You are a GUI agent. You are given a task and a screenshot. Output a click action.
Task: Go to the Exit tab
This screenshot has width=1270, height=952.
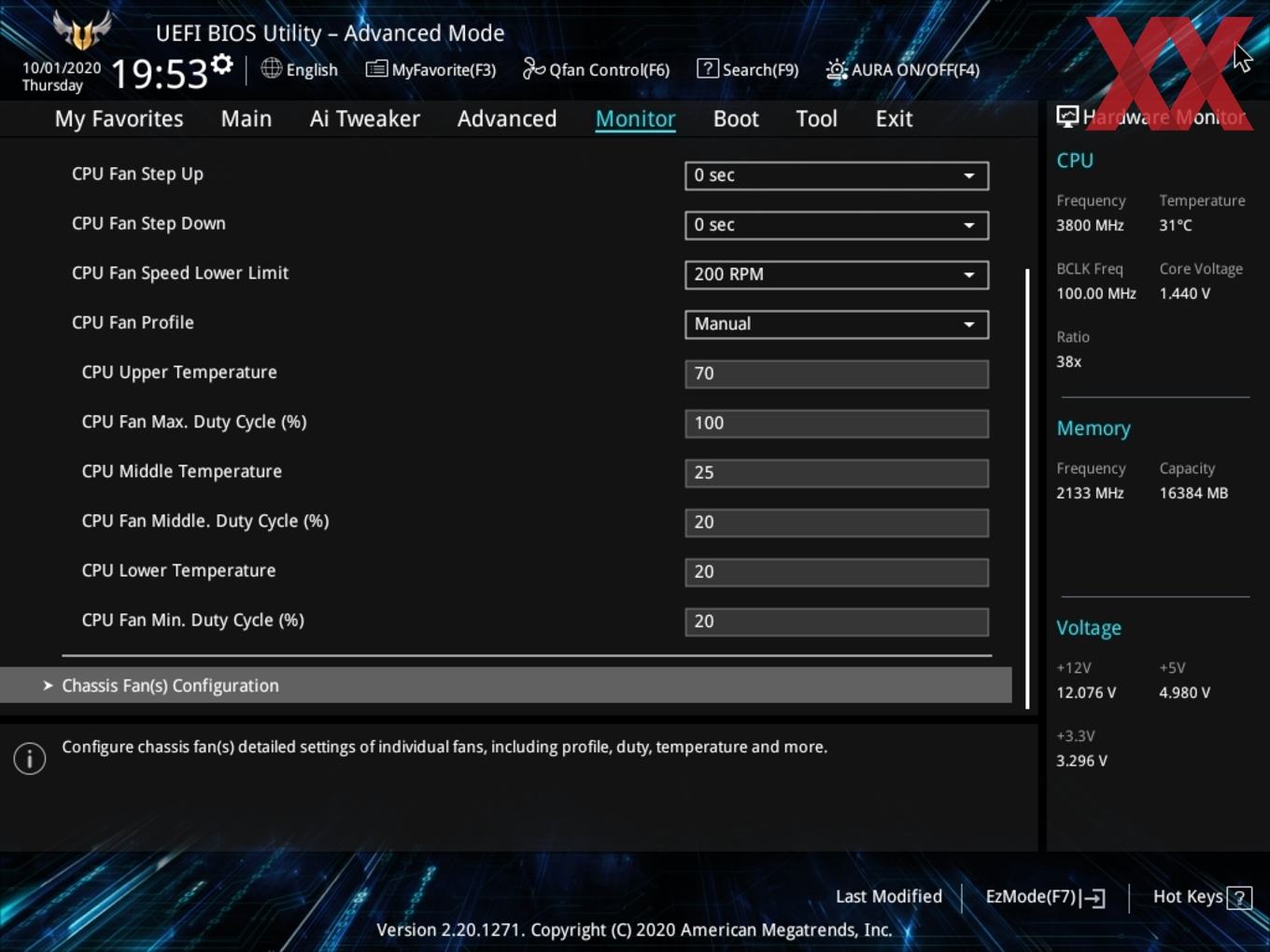pyautogui.click(x=894, y=119)
